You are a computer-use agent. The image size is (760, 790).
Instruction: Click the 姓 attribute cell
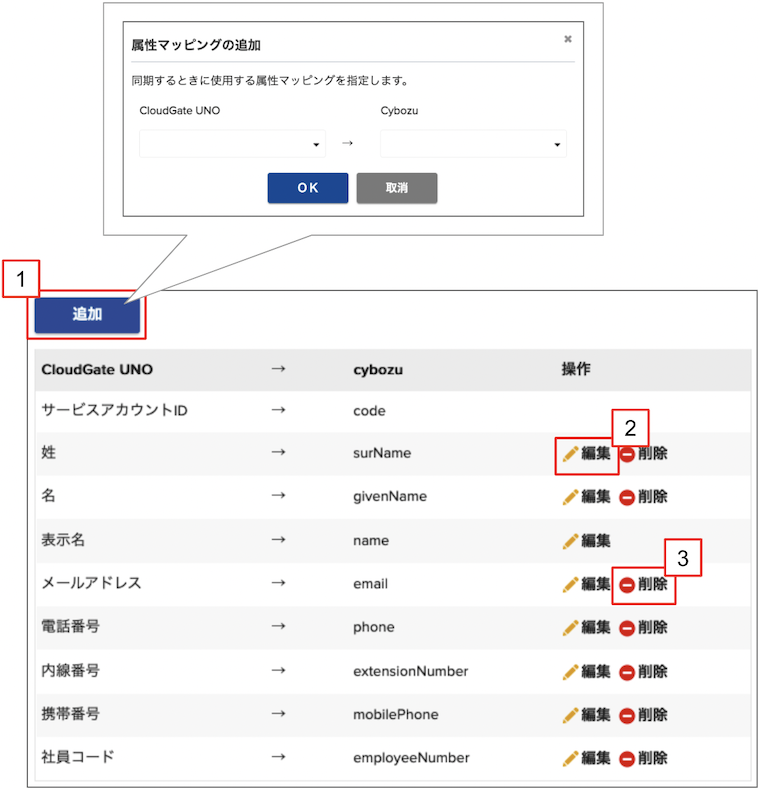click(x=48, y=452)
